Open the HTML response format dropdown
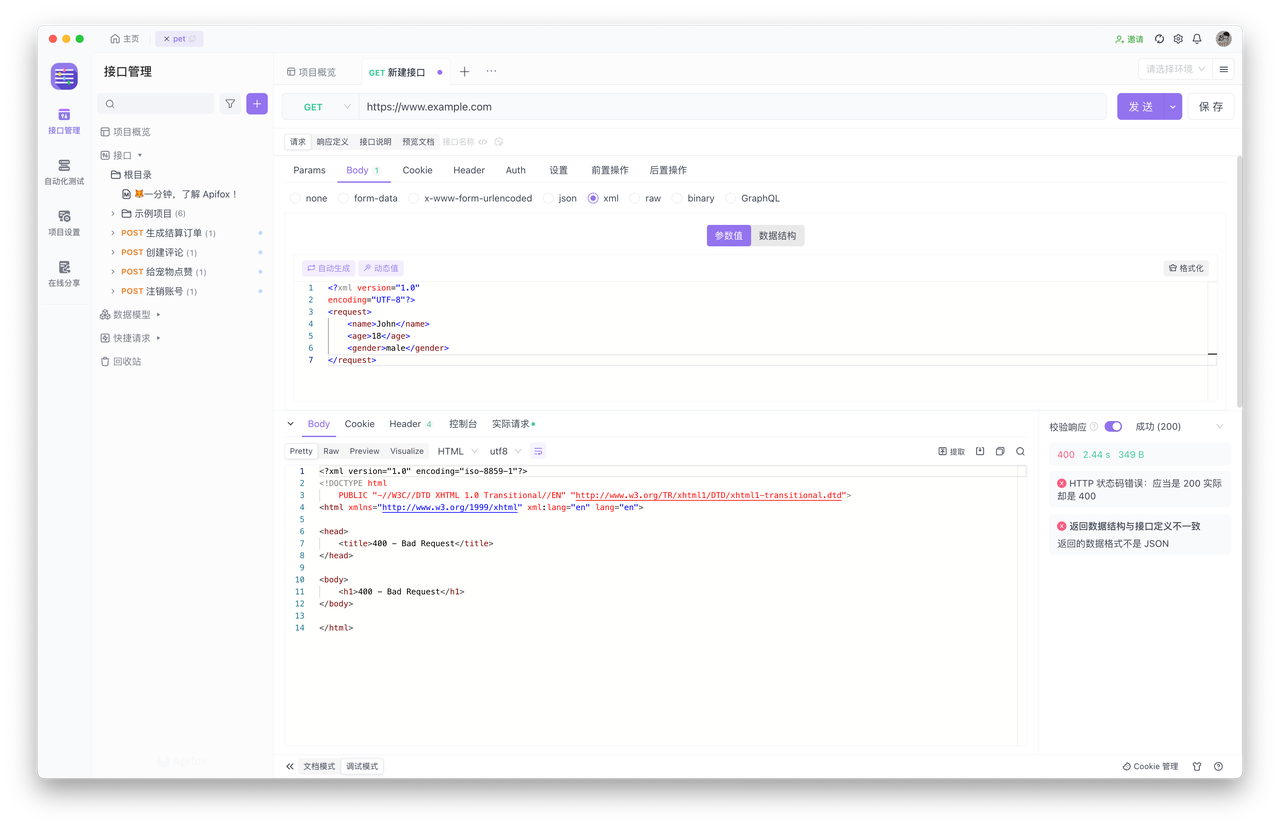Screen dimensions: 1280x828 pos(458,451)
